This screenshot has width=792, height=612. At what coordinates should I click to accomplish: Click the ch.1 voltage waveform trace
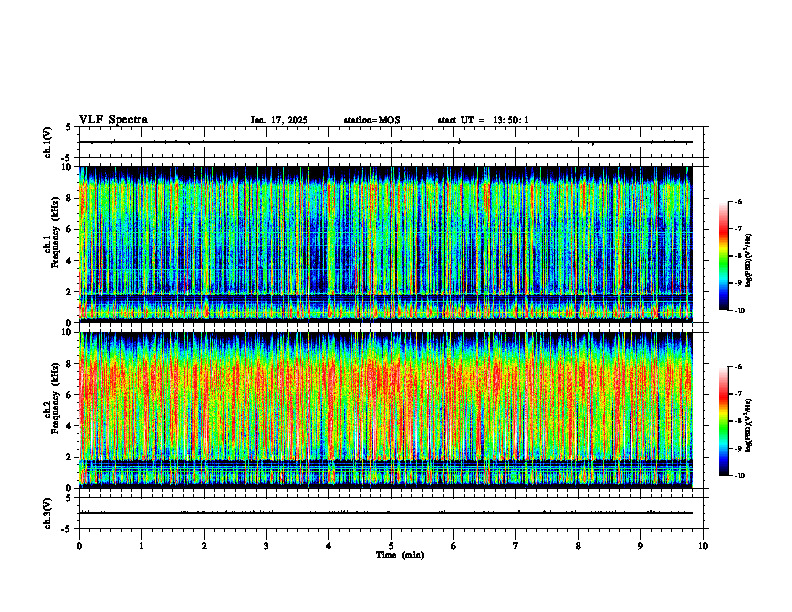click(386, 142)
